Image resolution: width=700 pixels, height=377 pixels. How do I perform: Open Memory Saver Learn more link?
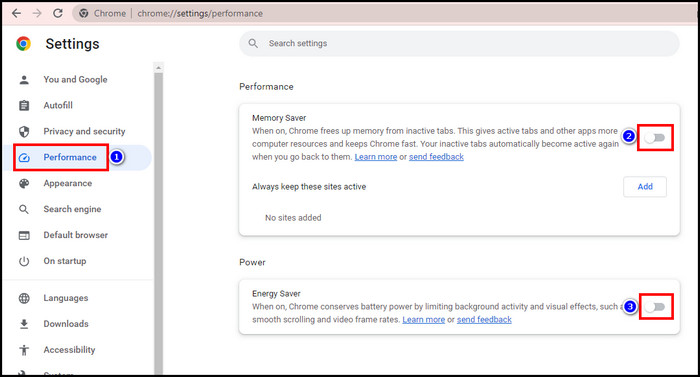click(x=376, y=157)
